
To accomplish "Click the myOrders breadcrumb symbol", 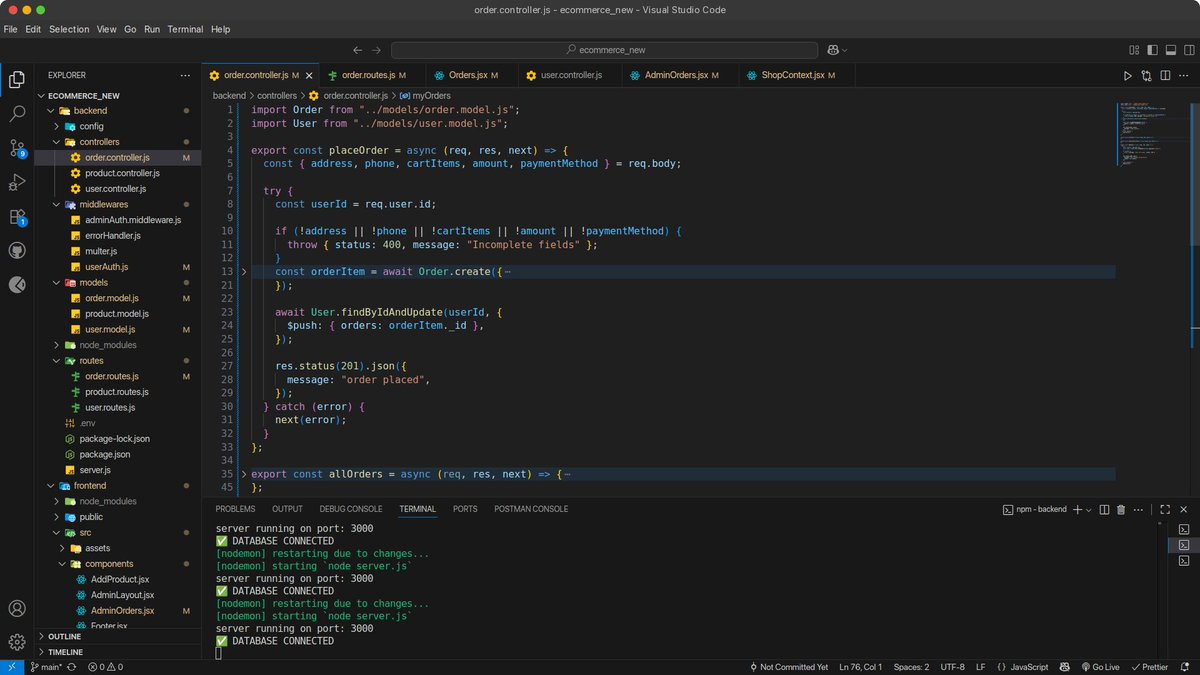I will (425, 95).
